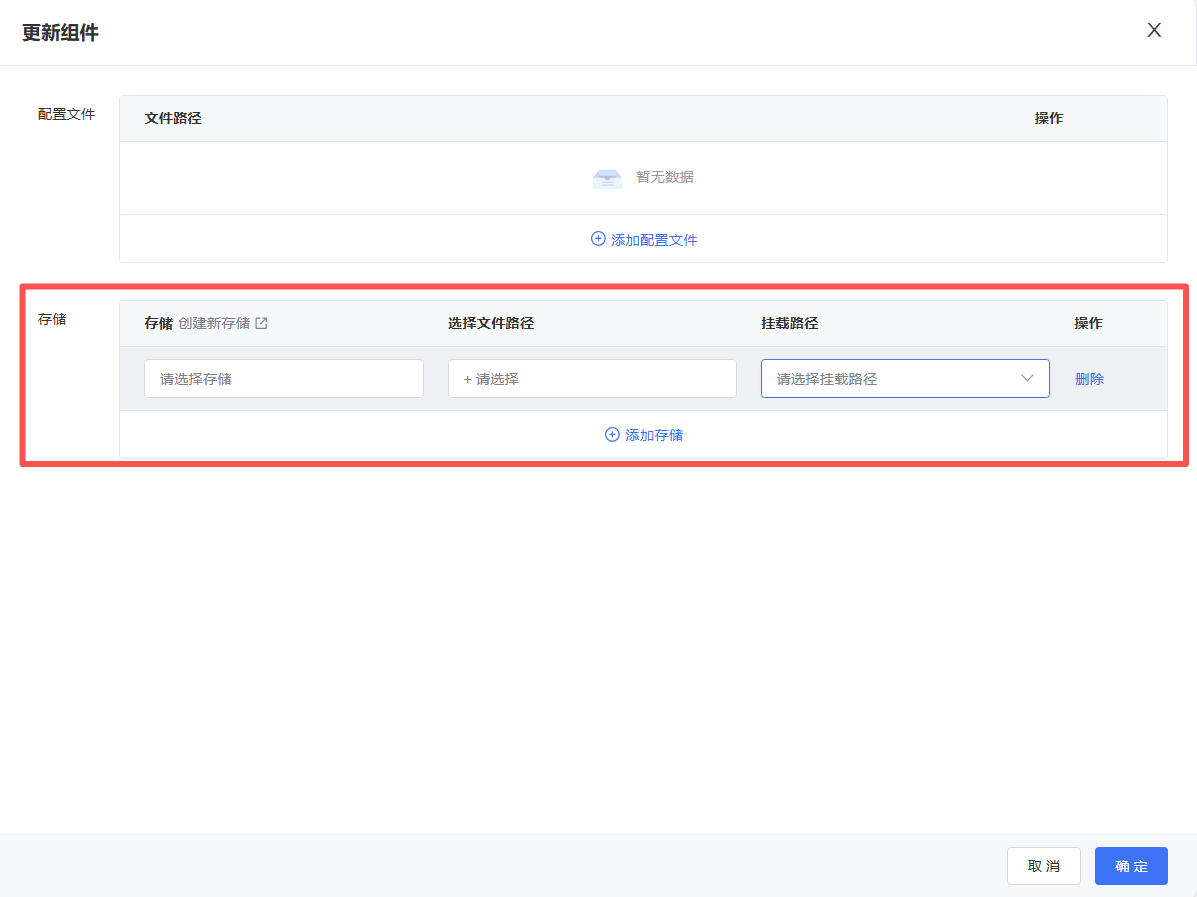1197x897 pixels.
Task: Close the 更新组件 dialog with the X icon
Action: pyautogui.click(x=1154, y=30)
